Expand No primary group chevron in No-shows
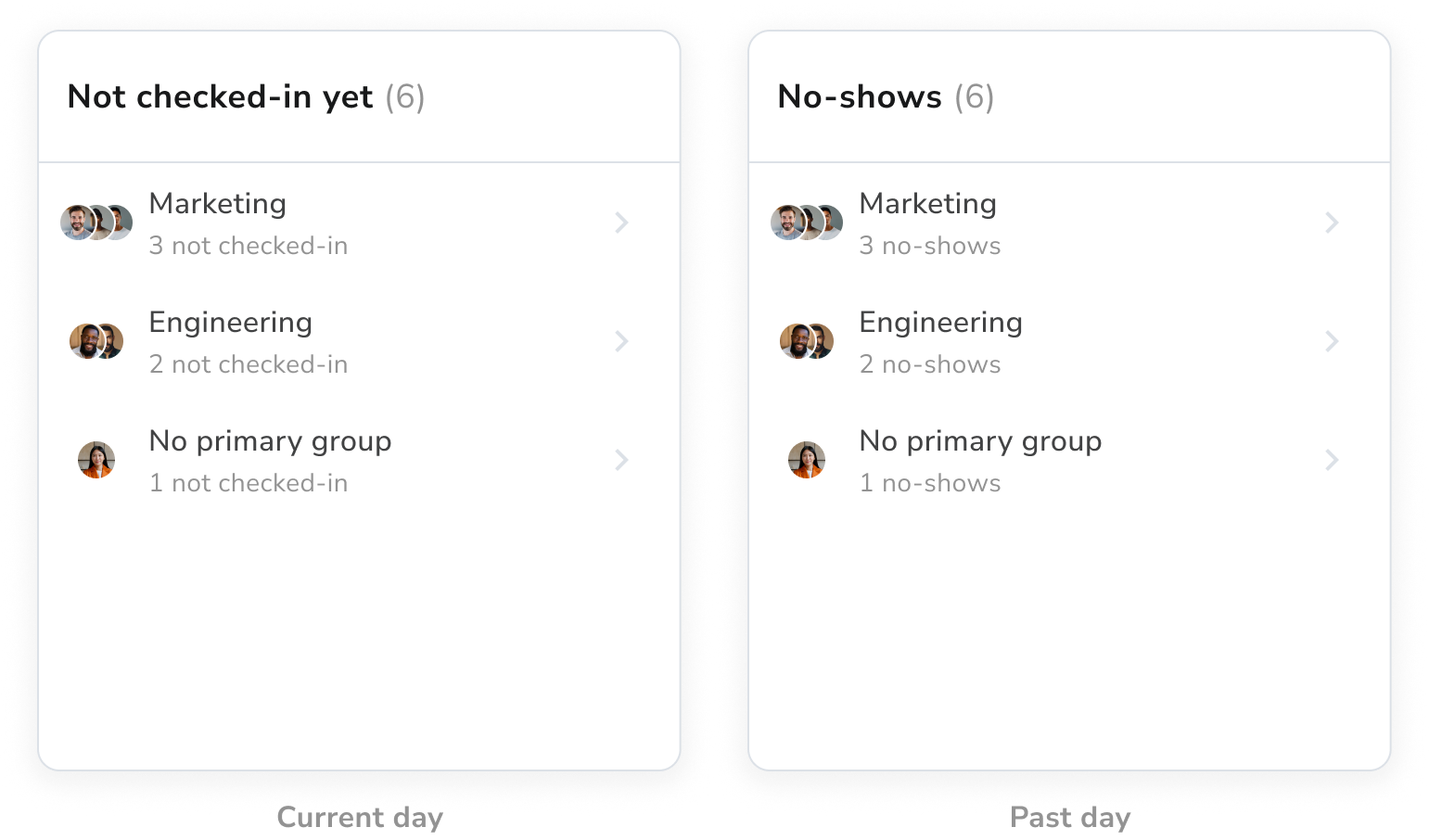Viewport: 1429px width, 840px height. [1332, 460]
